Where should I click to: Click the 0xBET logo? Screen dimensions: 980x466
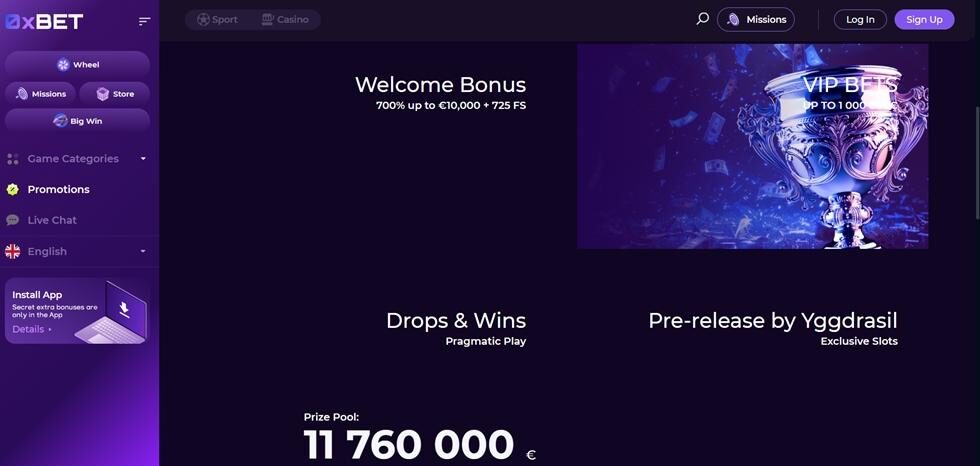44,22
